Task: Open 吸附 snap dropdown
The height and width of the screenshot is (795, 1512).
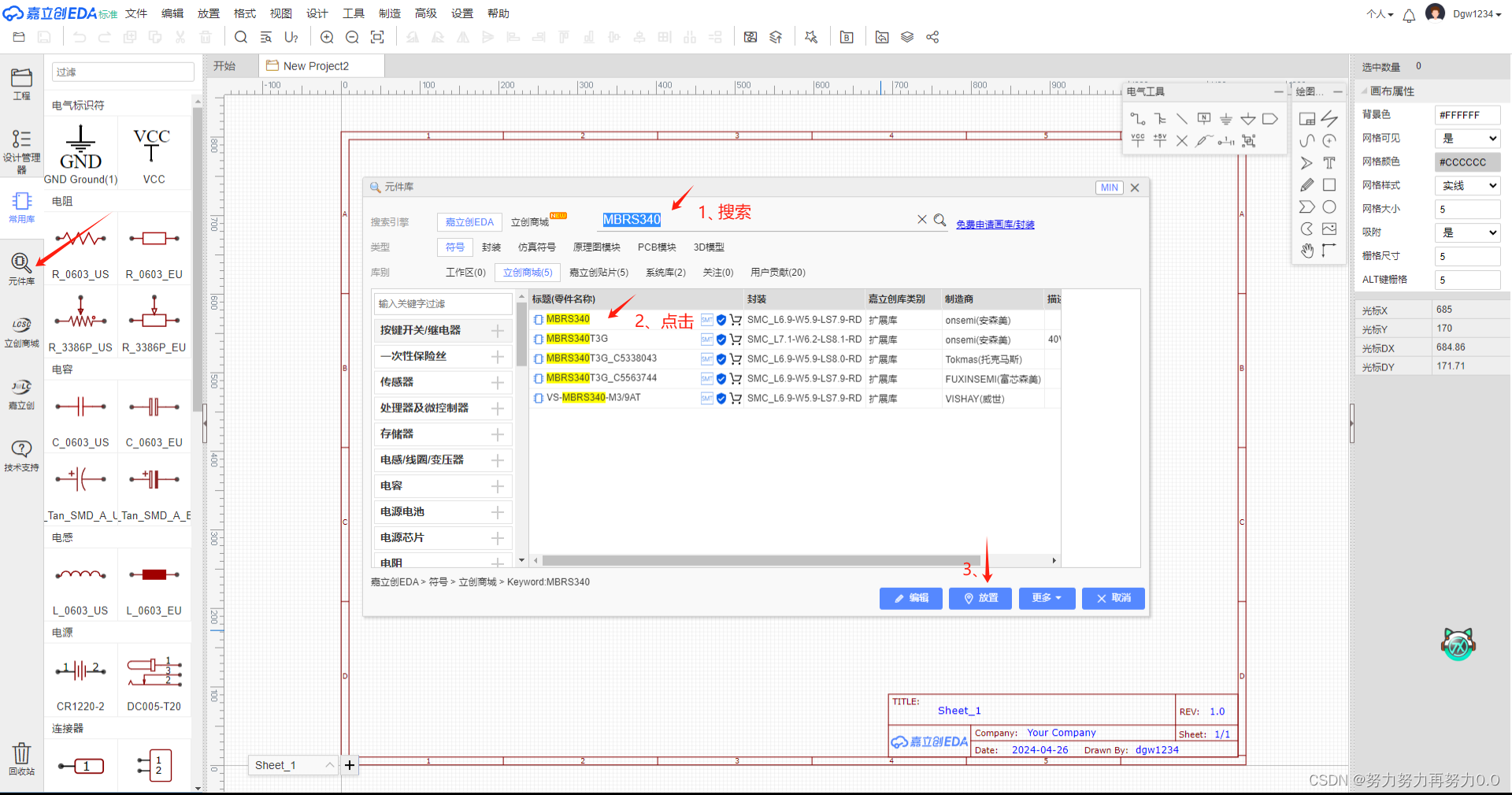Action: click(x=1467, y=232)
